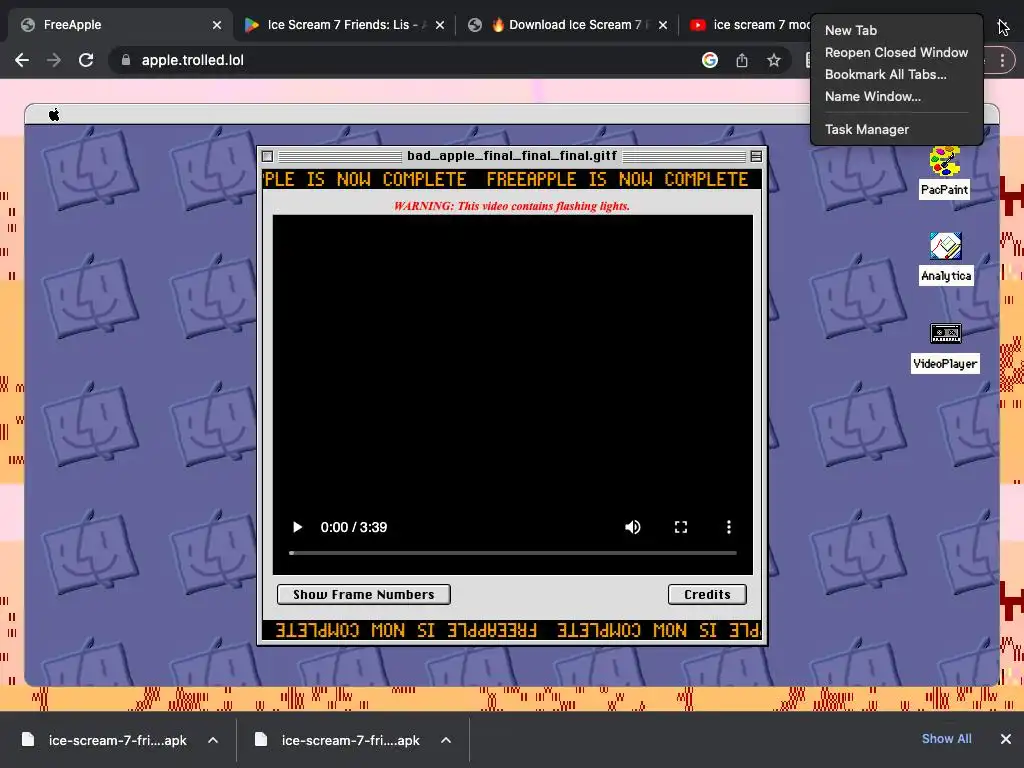Go back using the browser back arrow
Viewport: 1024px width, 768px height.
(22, 60)
